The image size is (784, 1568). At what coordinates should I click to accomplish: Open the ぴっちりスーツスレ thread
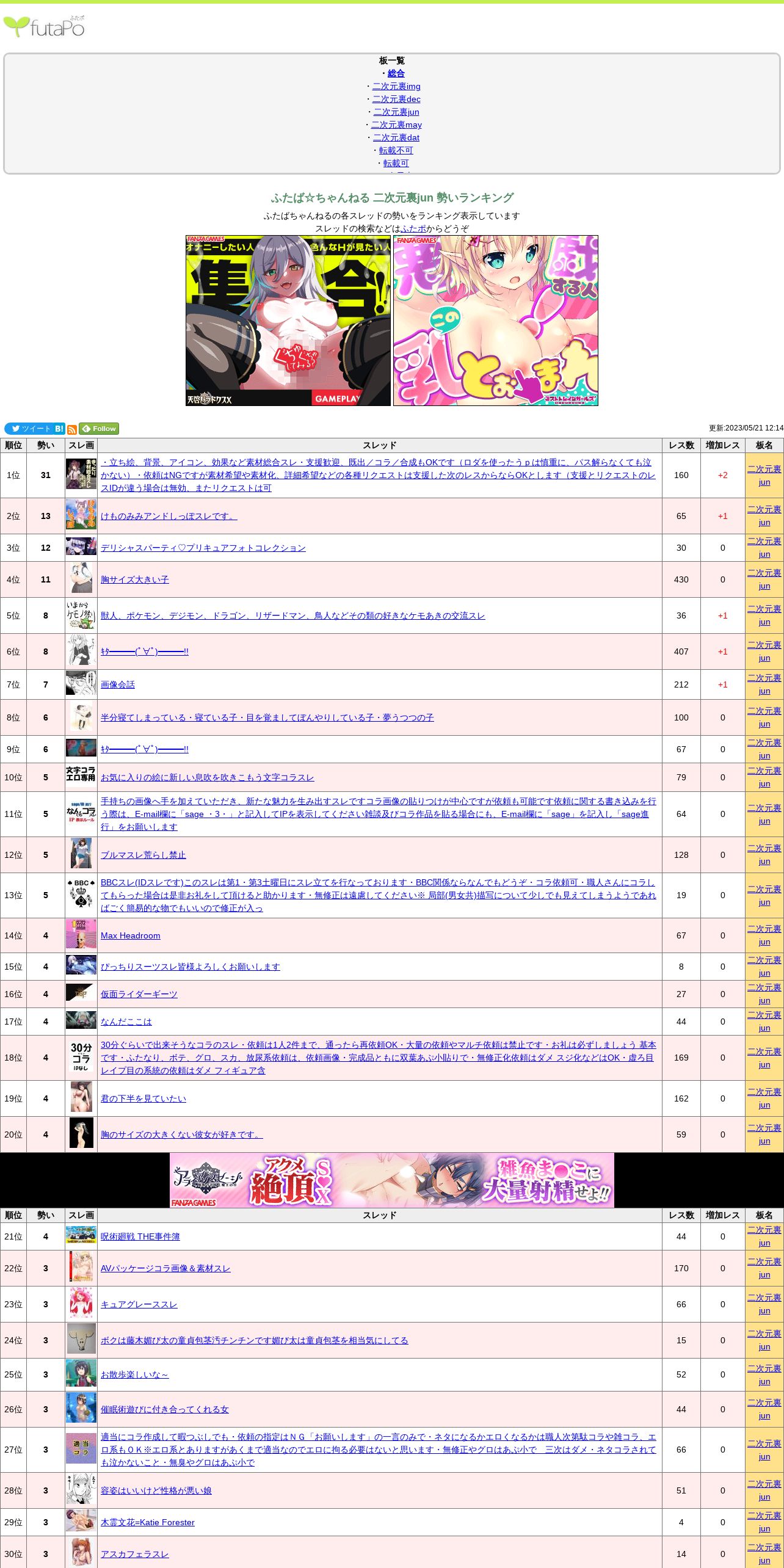click(191, 967)
